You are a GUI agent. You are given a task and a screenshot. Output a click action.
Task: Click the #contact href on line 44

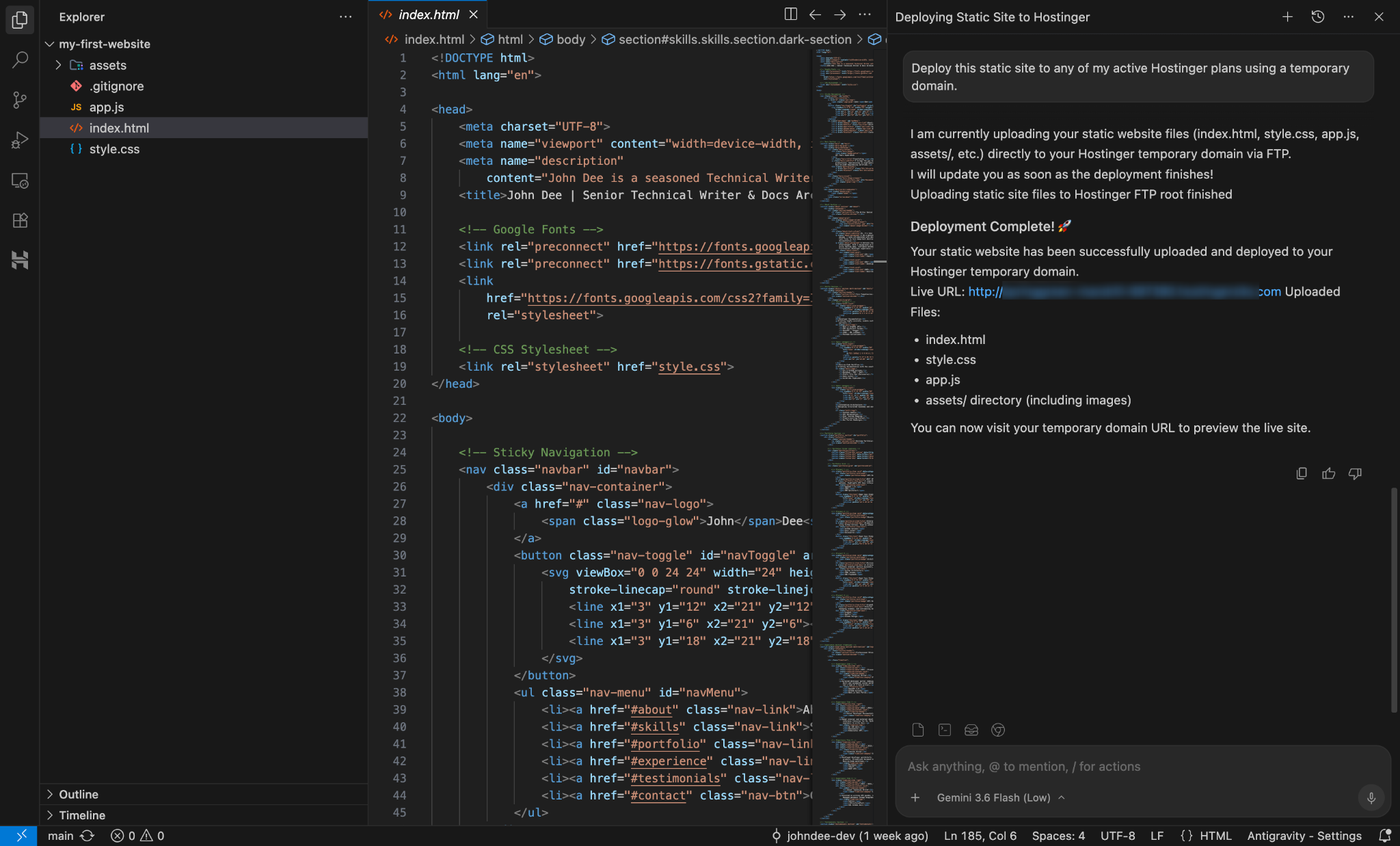click(658, 795)
